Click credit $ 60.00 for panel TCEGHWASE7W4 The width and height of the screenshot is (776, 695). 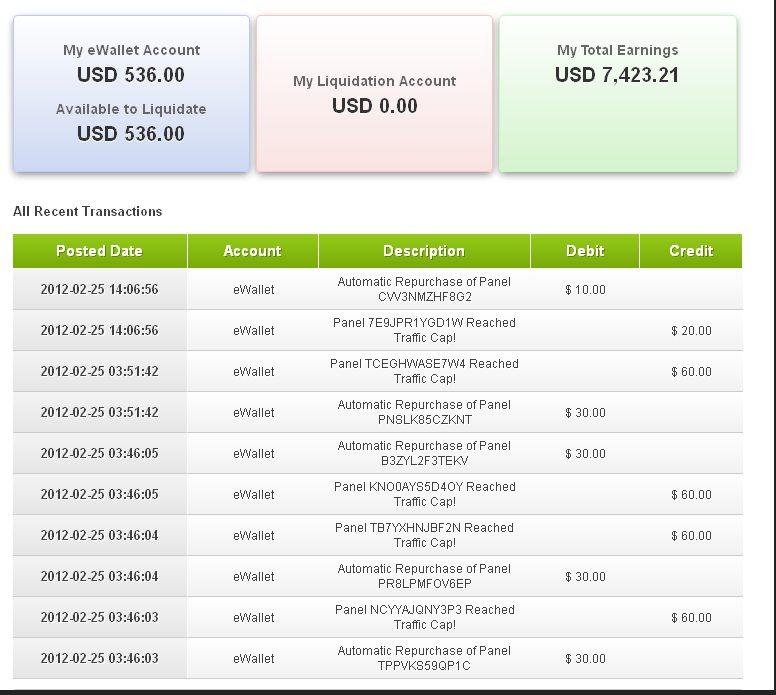pos(691,372)
